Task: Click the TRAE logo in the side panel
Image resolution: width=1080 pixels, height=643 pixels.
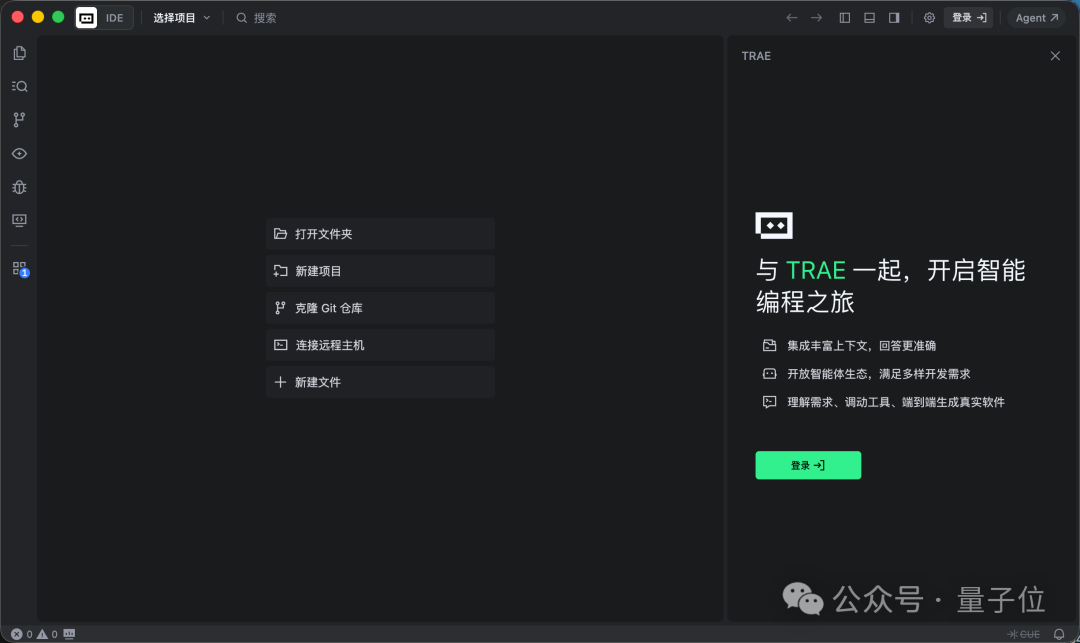Action: pyautogui.click(x=774, y=226)
